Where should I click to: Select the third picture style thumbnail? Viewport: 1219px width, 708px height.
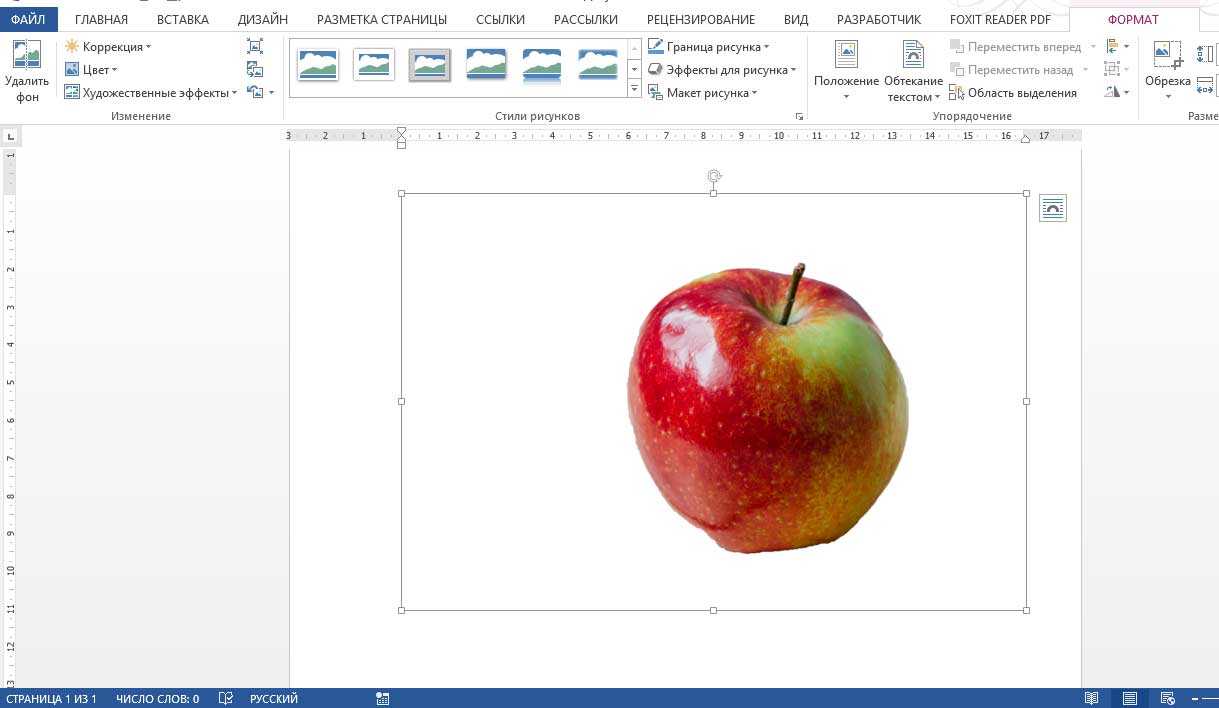tap(430, 66)
